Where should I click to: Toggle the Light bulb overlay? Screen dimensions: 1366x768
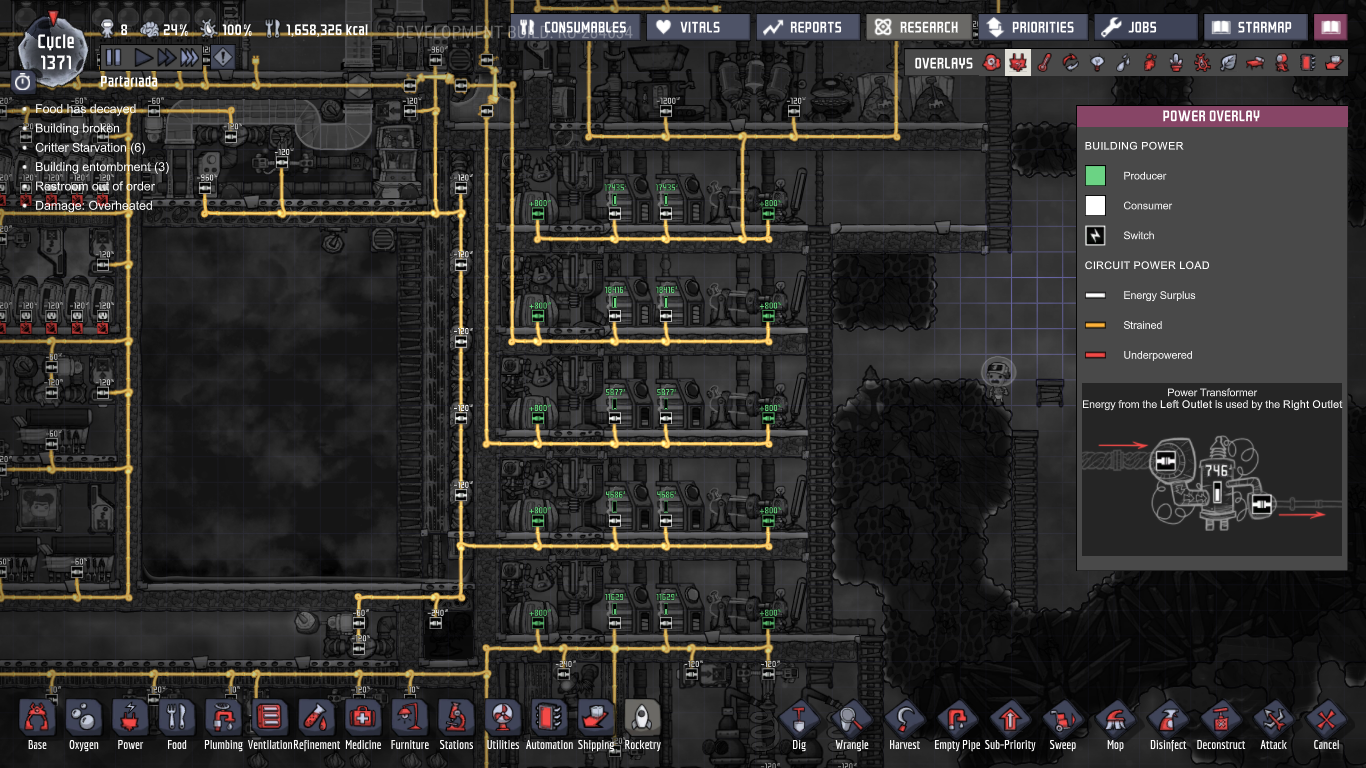coord(1097,63)
